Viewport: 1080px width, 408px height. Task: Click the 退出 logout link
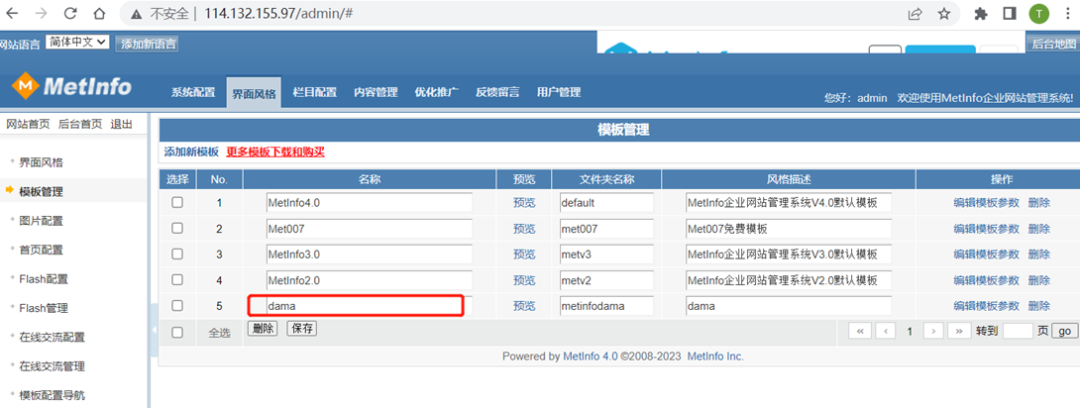[x=121, y=124]
